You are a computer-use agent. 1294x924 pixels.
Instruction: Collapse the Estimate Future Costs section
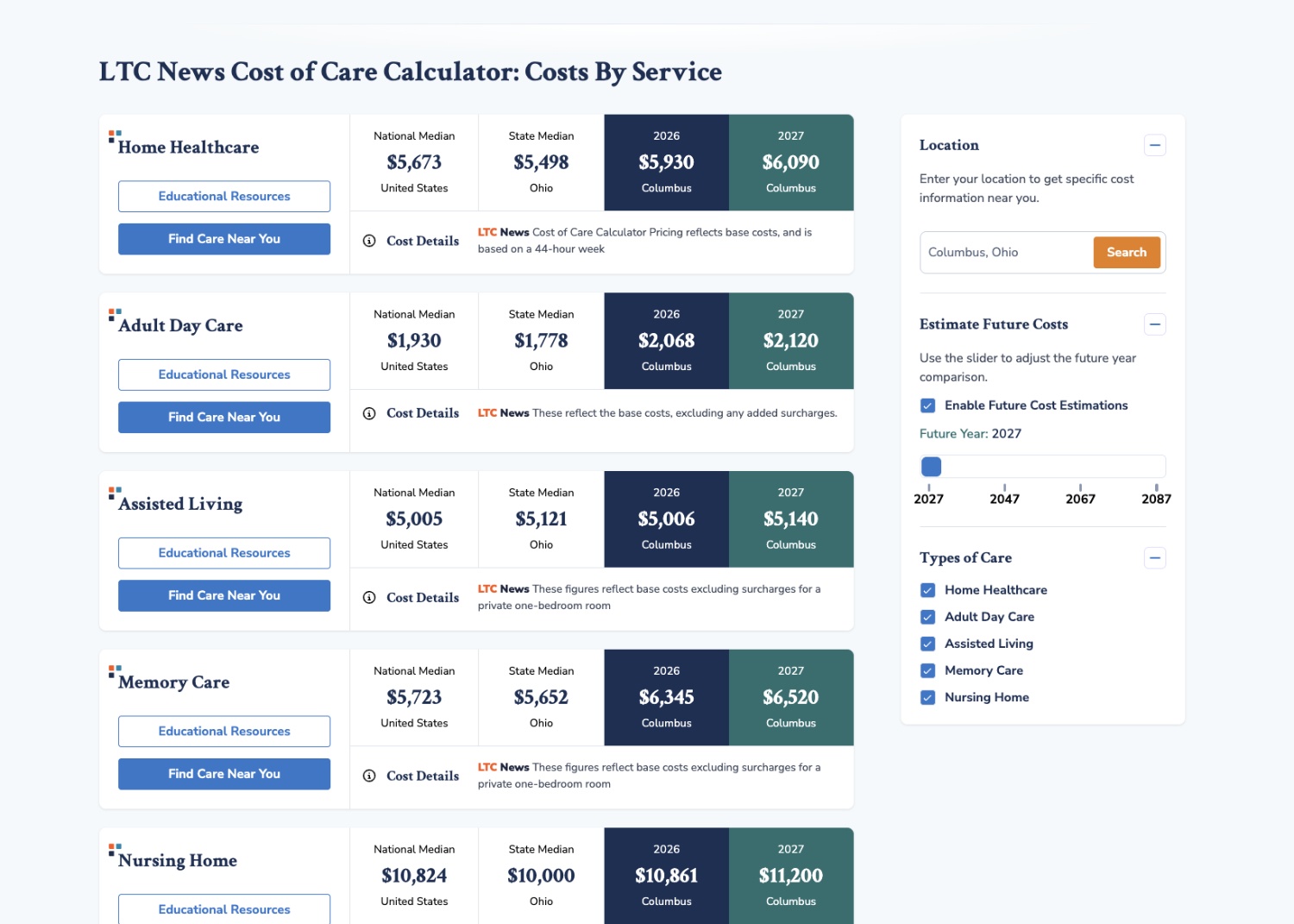click(x=1155, y=324)
